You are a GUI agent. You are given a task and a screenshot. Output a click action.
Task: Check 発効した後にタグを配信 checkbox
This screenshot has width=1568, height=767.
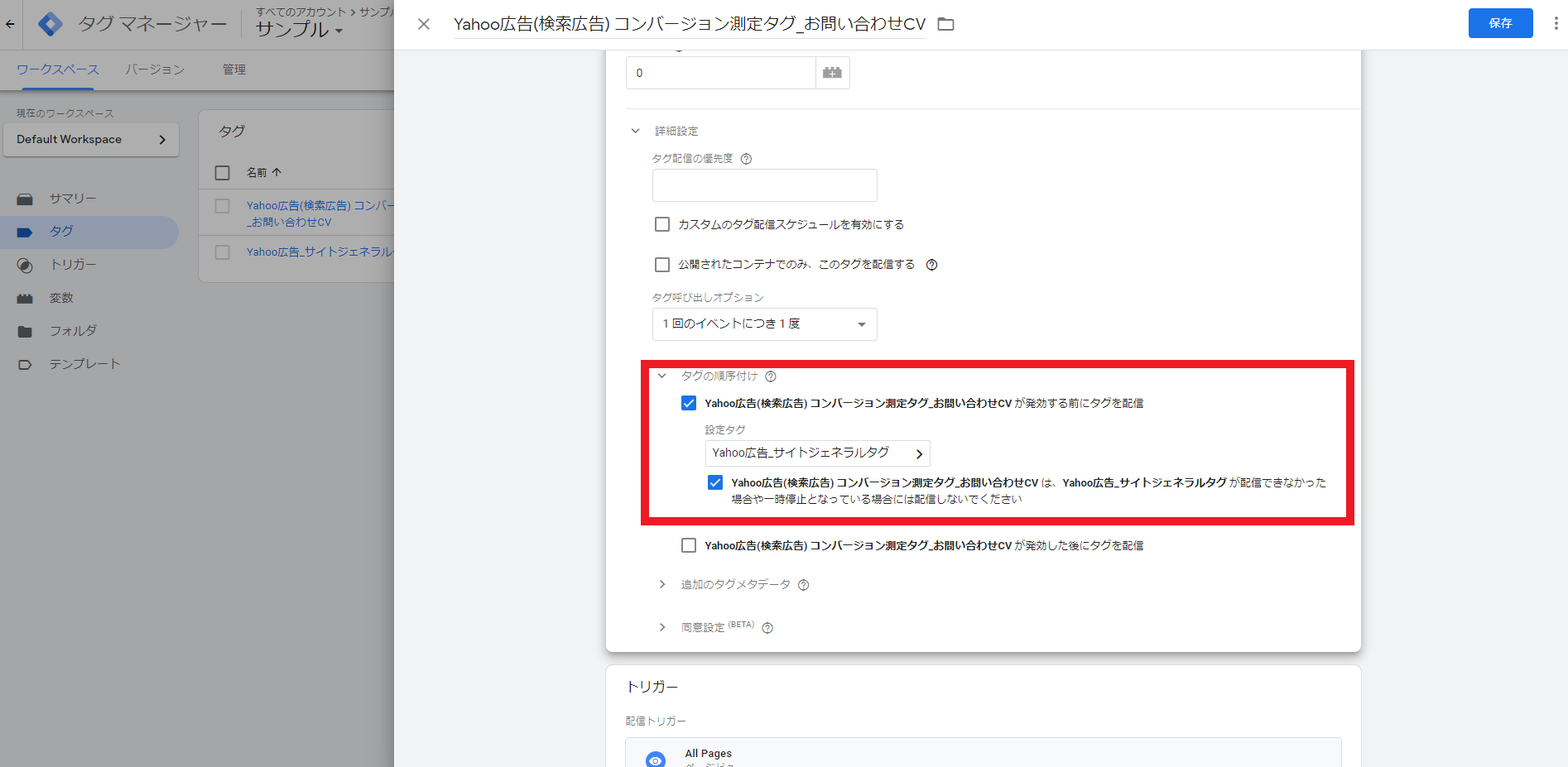[689, 545]
